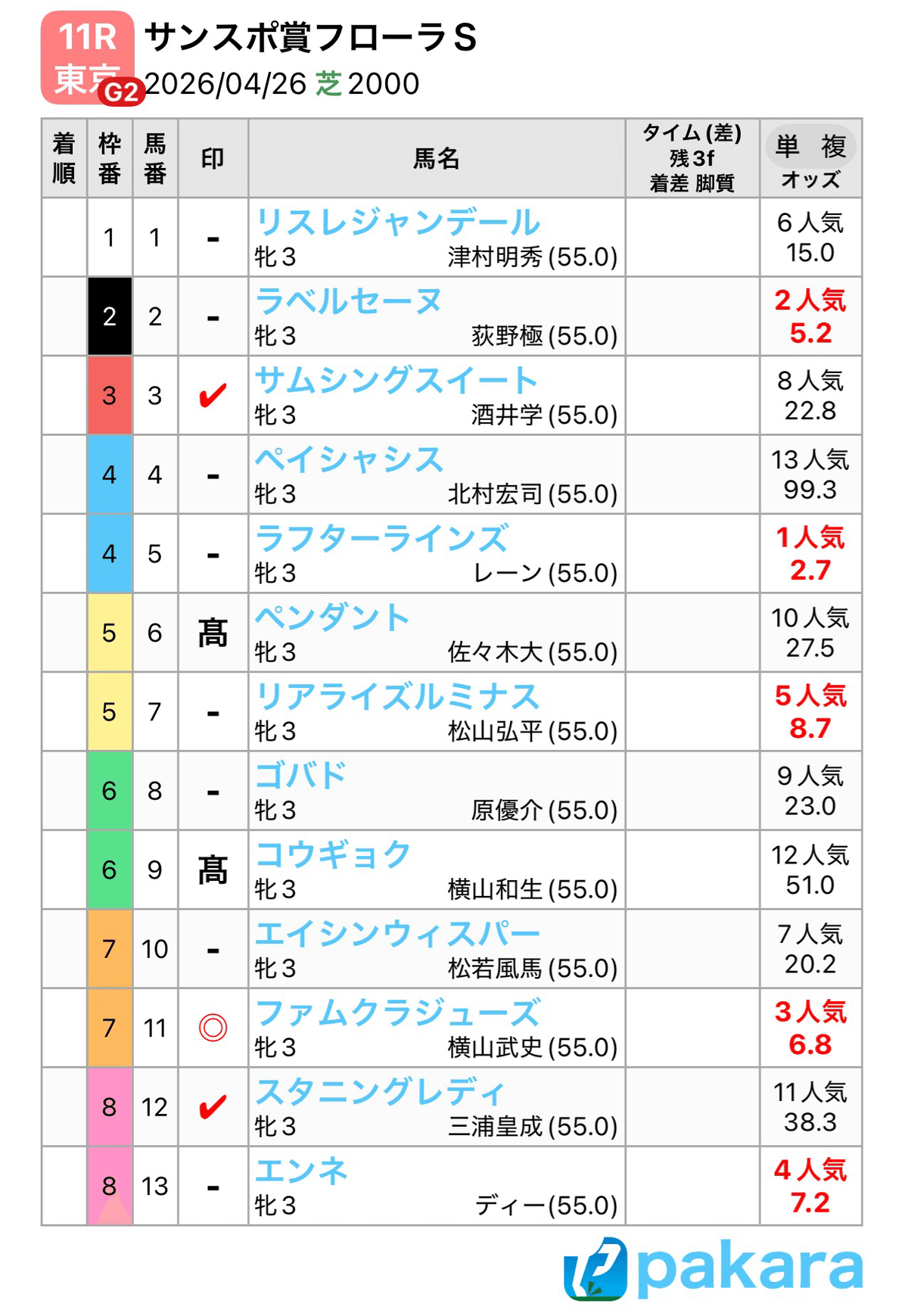Click the 高 mark for ペンダント
This screenshot has height=1316, width=908.
(213, 633)
